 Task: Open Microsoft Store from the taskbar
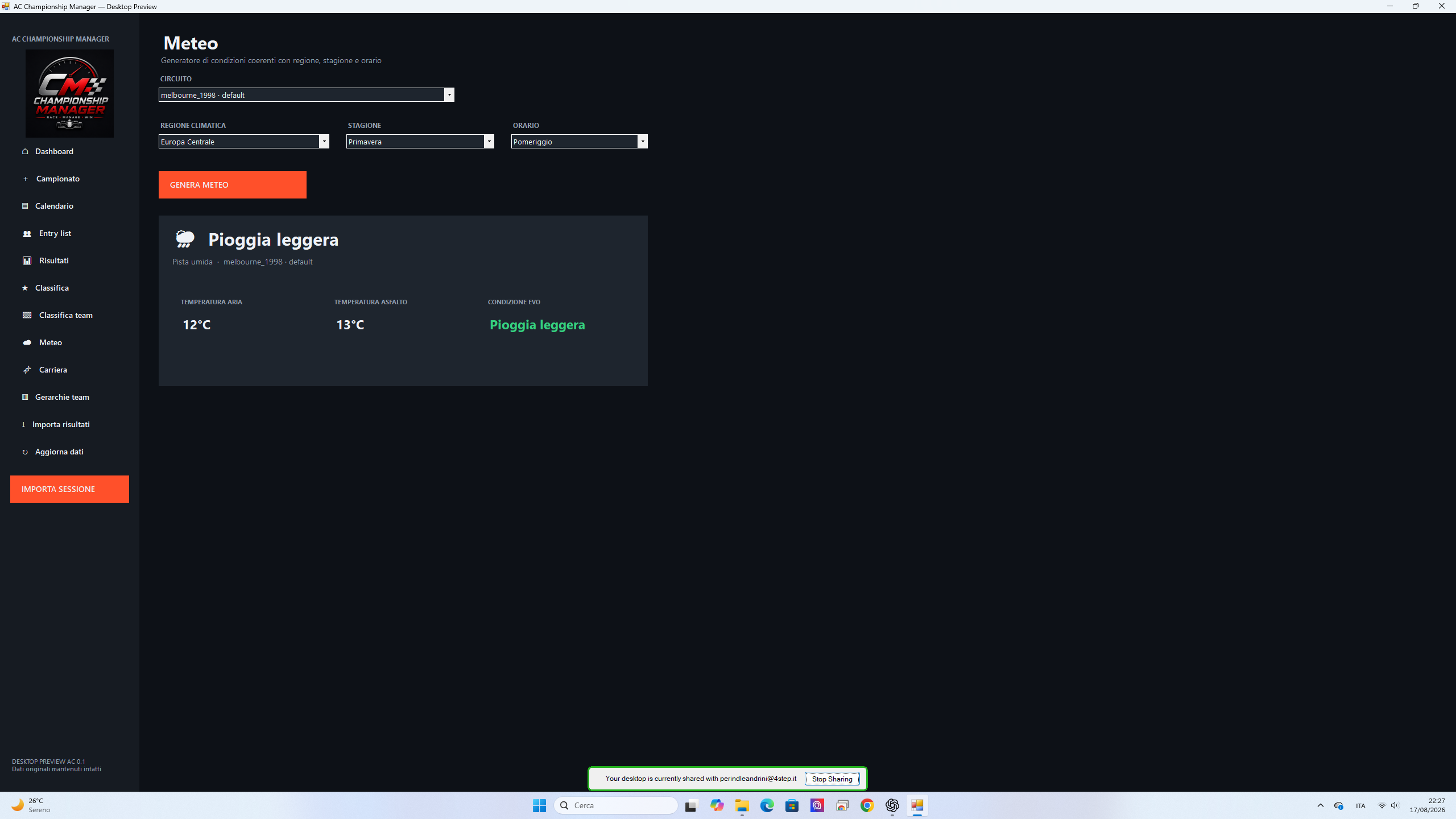tap(792, 805)
